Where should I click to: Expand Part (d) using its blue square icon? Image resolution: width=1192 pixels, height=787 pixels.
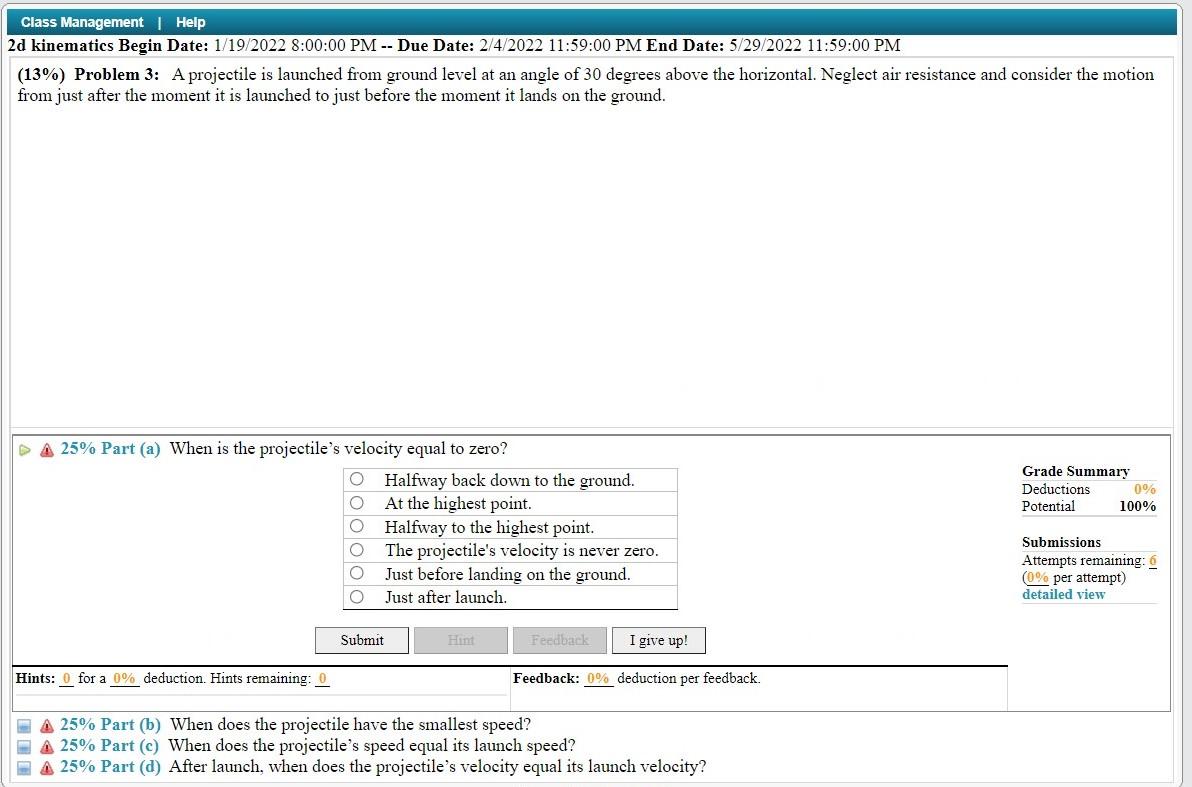coord(24,766)
